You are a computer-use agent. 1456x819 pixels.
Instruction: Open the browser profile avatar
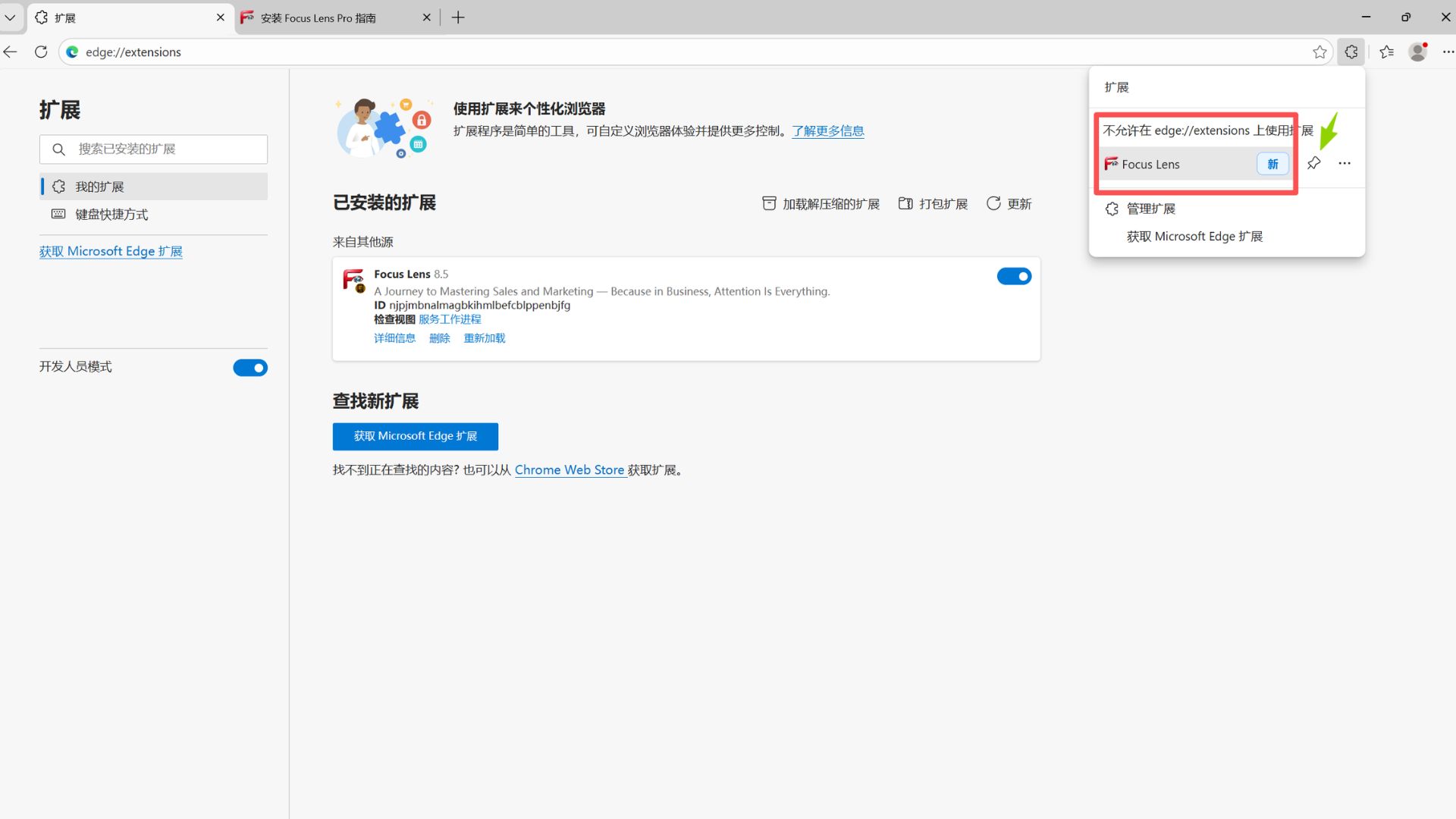coord(1417,52)
